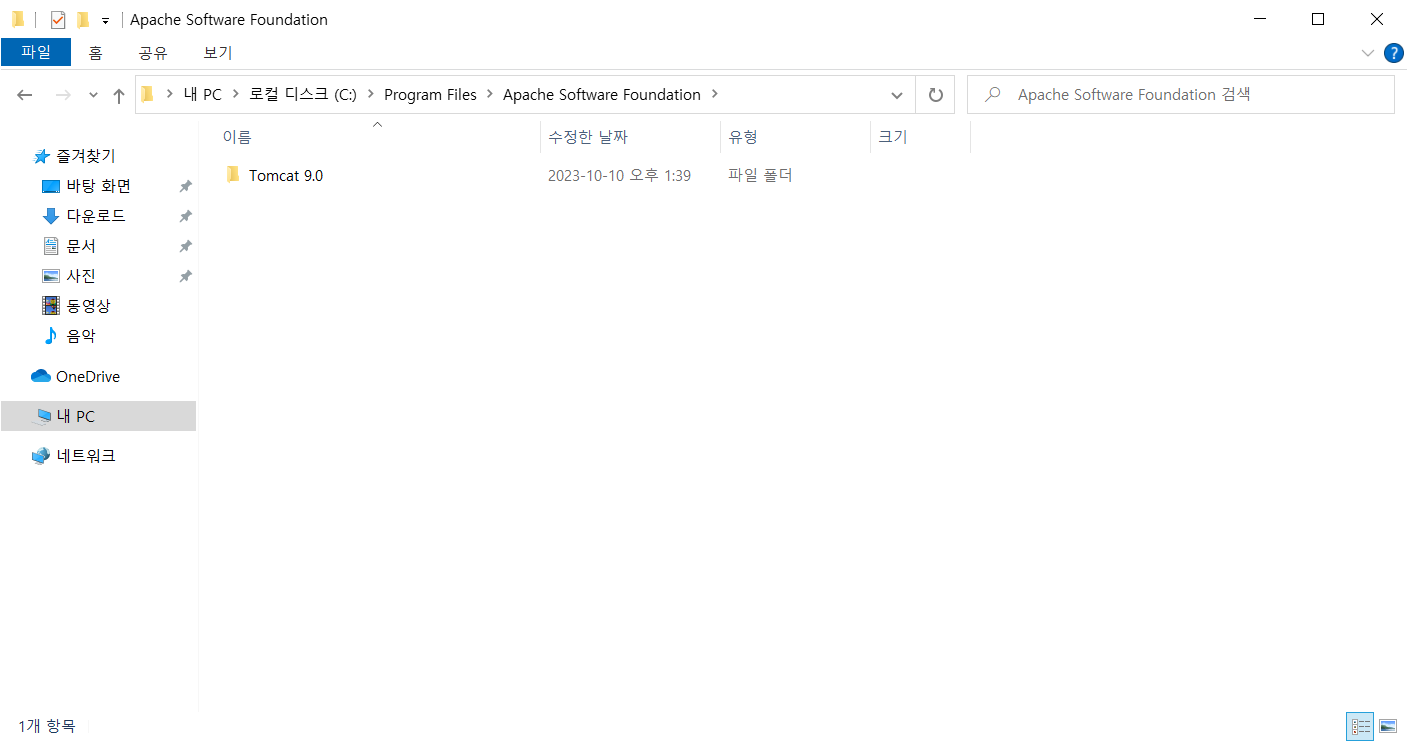Open address bar history dropdown

click(x=897, y=95)
